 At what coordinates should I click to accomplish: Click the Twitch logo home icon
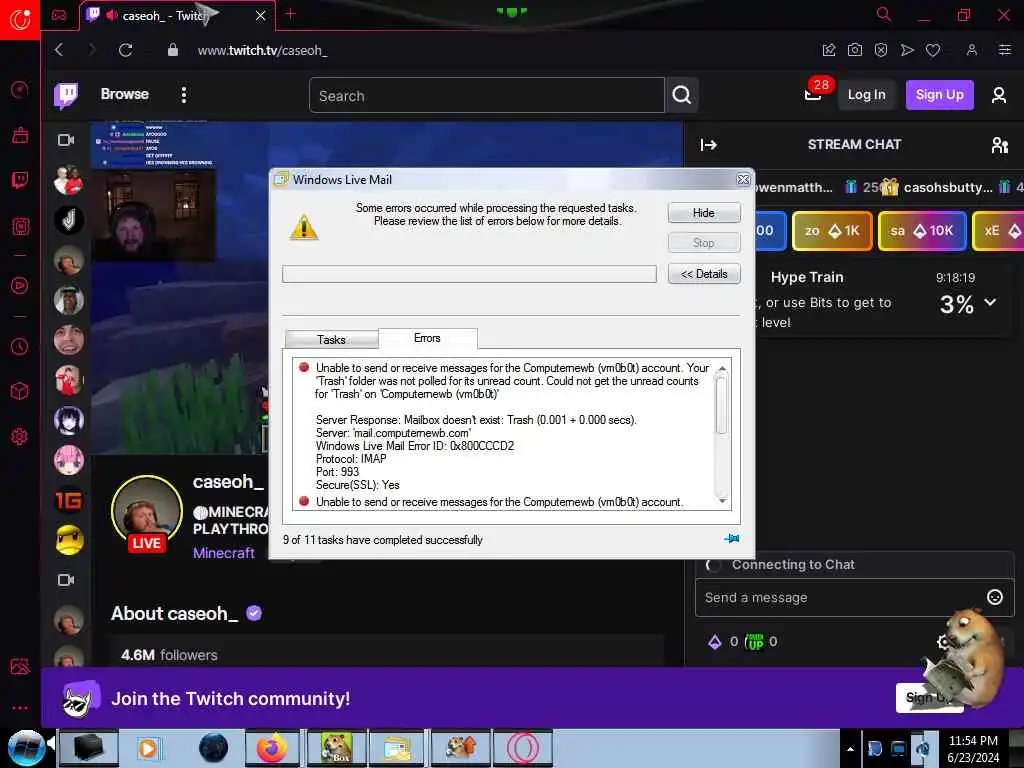pyautogui.click(x=66, y=95)
